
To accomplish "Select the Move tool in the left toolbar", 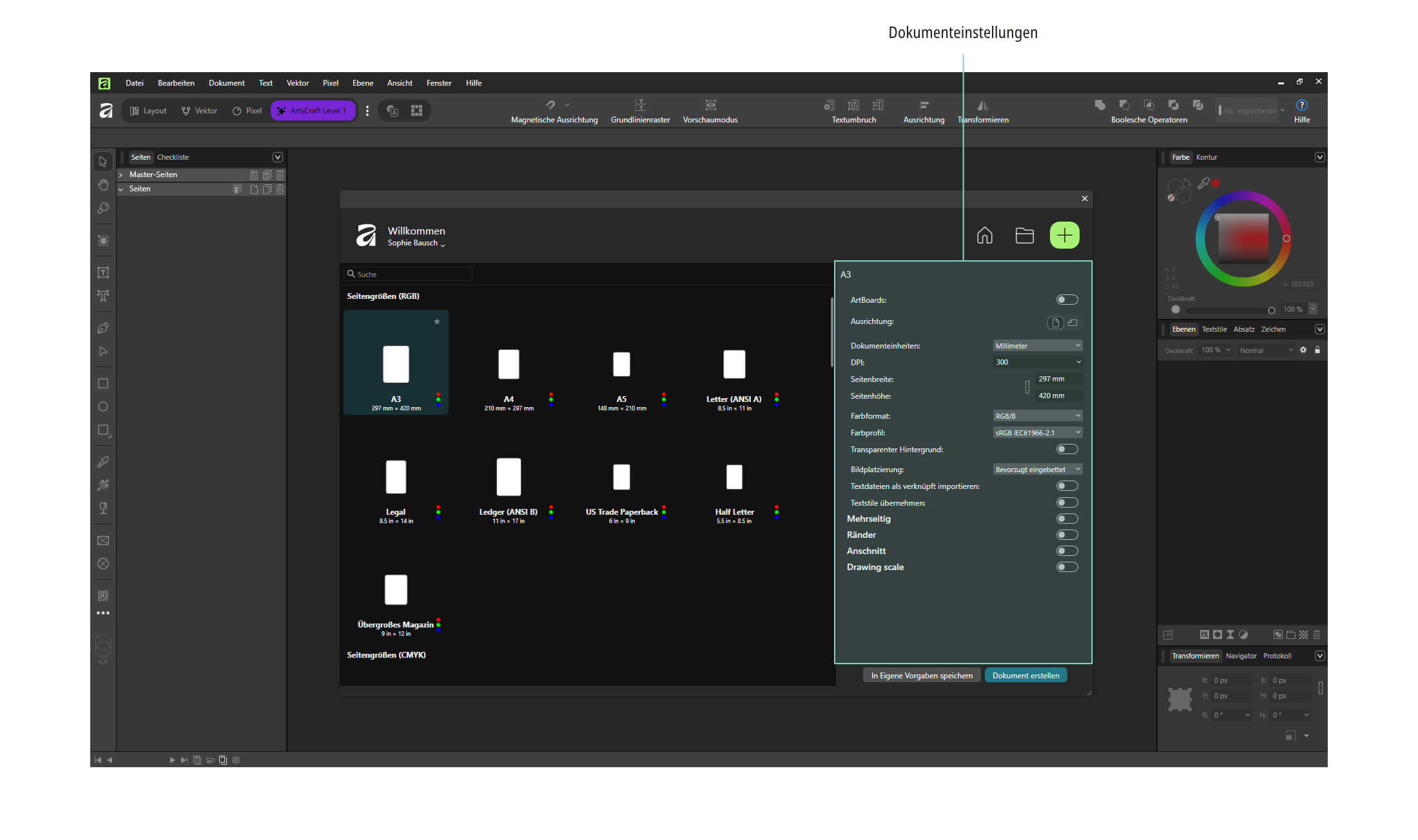I will (x=103, y=161).
